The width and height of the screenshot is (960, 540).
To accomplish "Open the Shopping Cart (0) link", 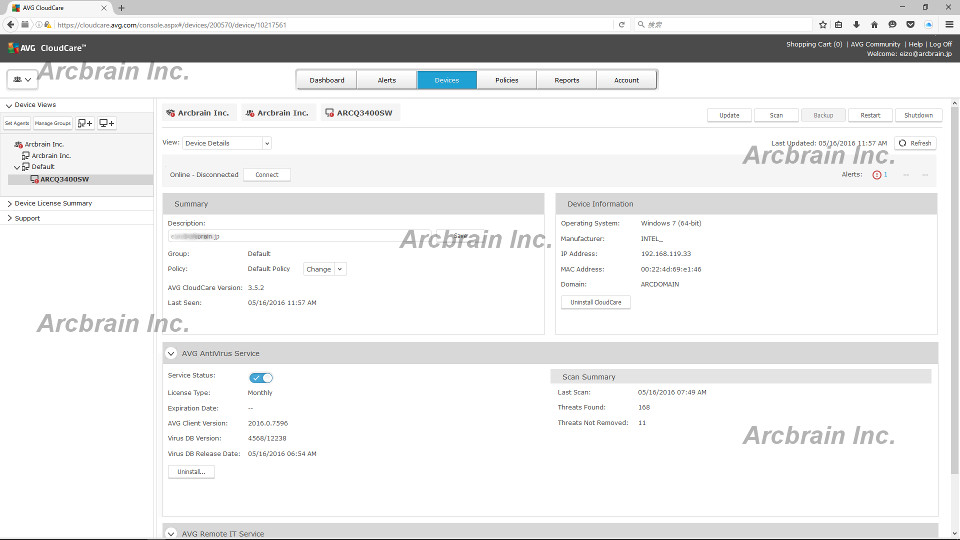I will pyautogui.click(x=814, y=44).
